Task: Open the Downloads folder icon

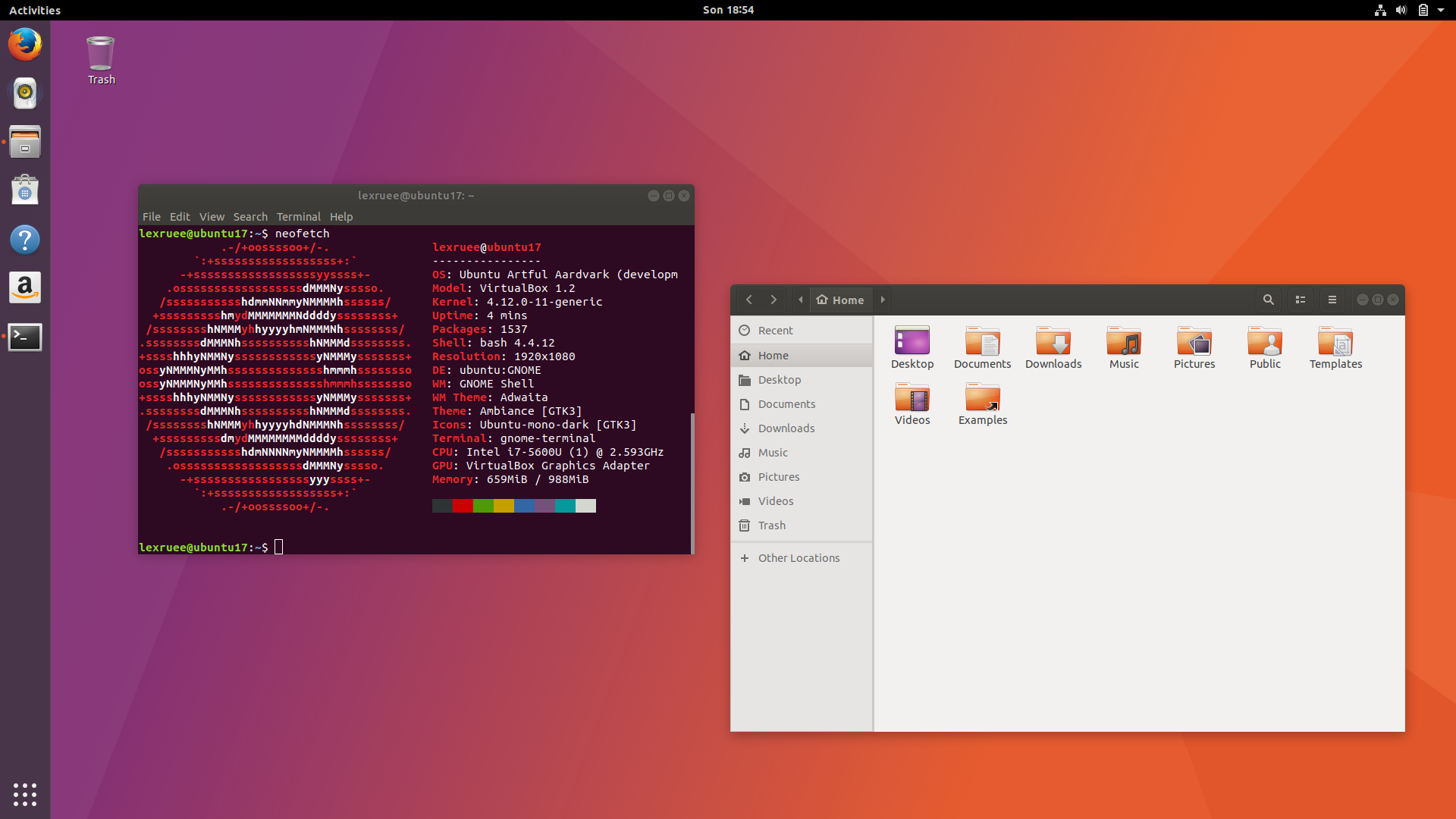Action: point(1053,343)
